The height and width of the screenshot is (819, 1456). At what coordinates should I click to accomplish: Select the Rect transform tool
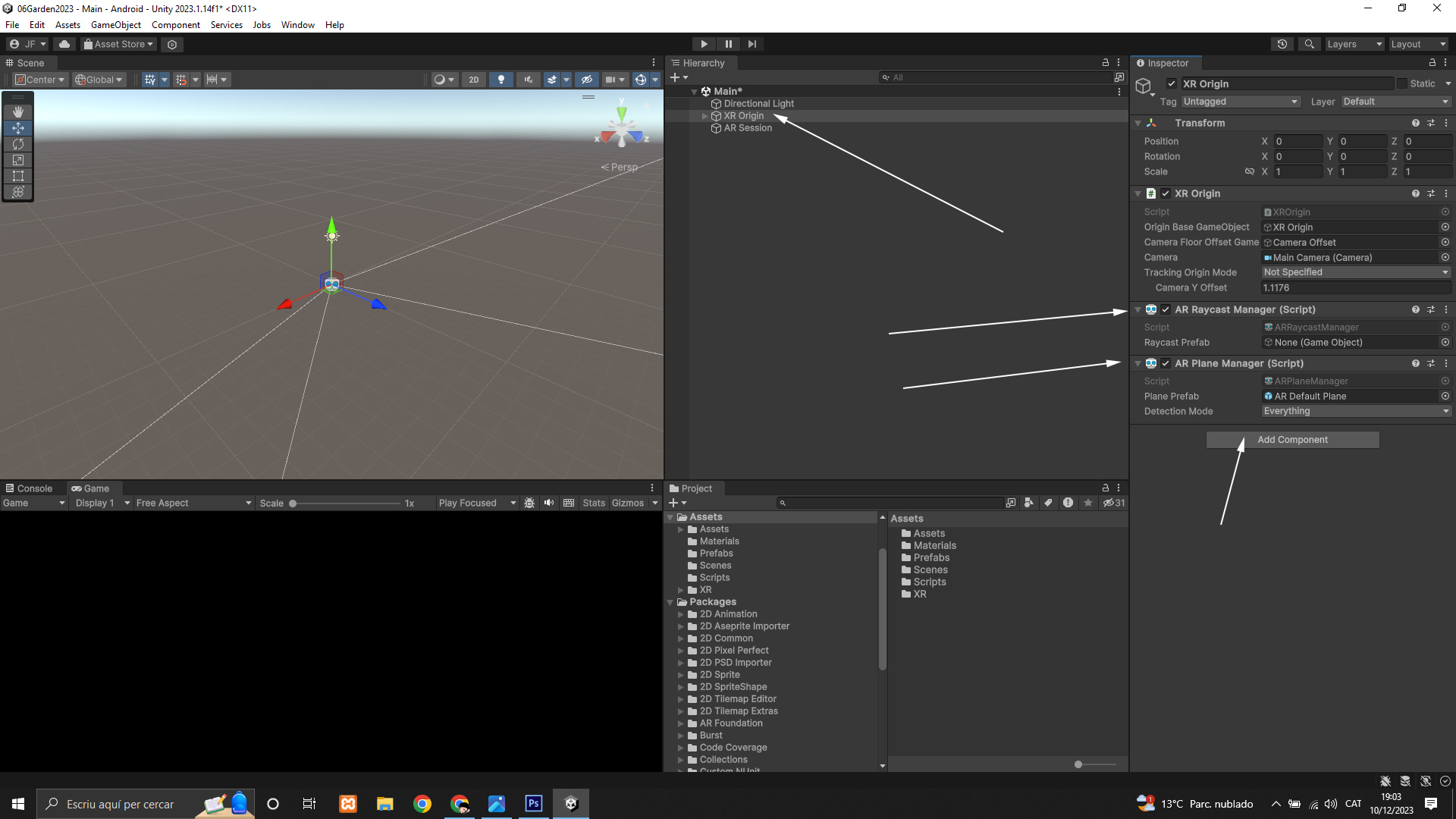(18, 176)
